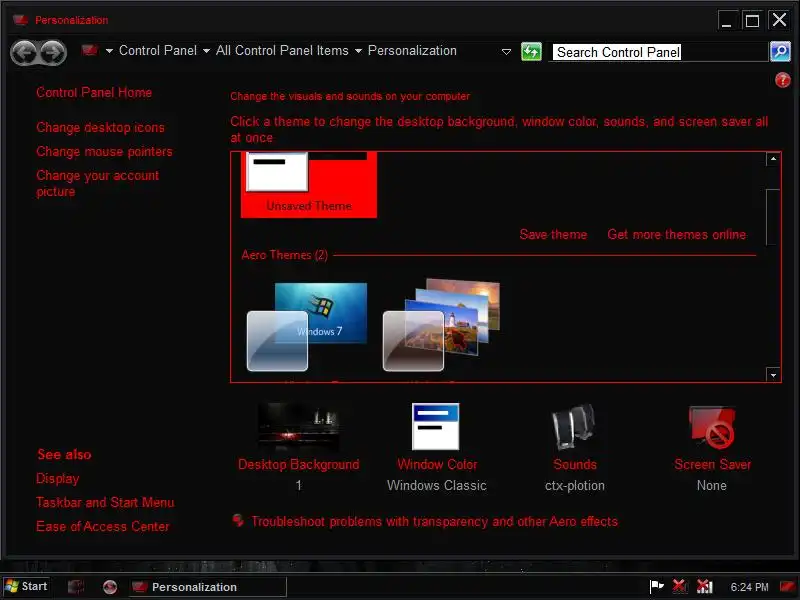
Task: Expand dropdown arrow after All Control Panel Items
Action: (x=358, y=51)
